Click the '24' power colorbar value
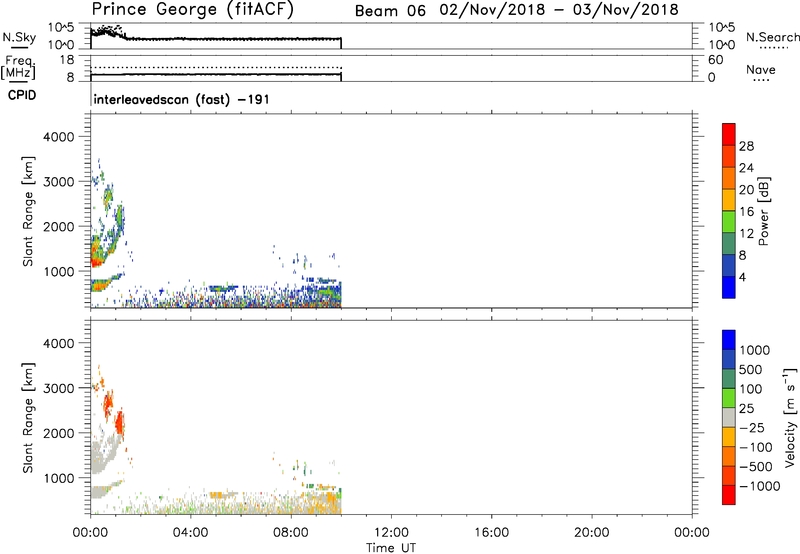Image resolution: width=800 pixels, height=554 pixels. click(x=746, y=168)
